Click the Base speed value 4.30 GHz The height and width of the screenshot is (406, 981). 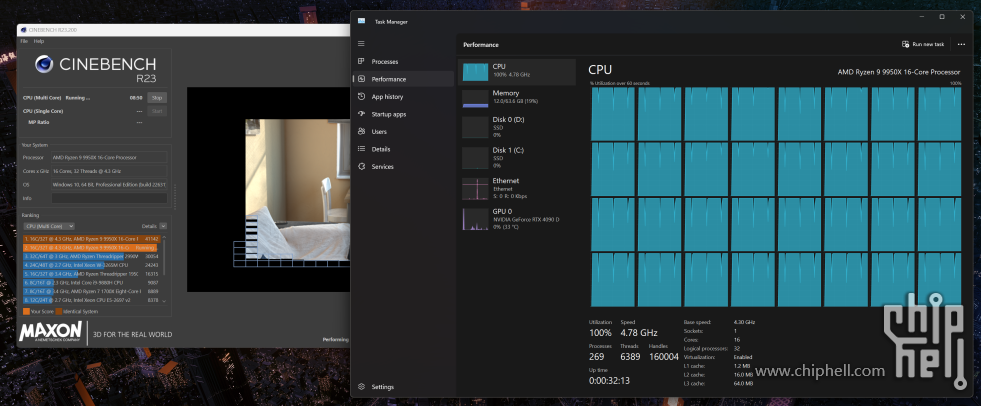(x=745, y=322)
